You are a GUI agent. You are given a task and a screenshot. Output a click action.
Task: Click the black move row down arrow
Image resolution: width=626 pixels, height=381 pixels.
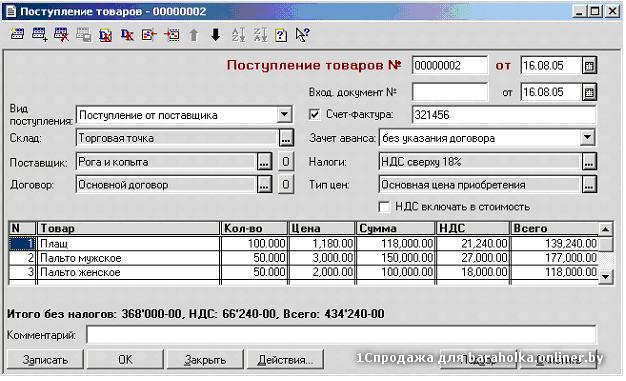[216, 35]
